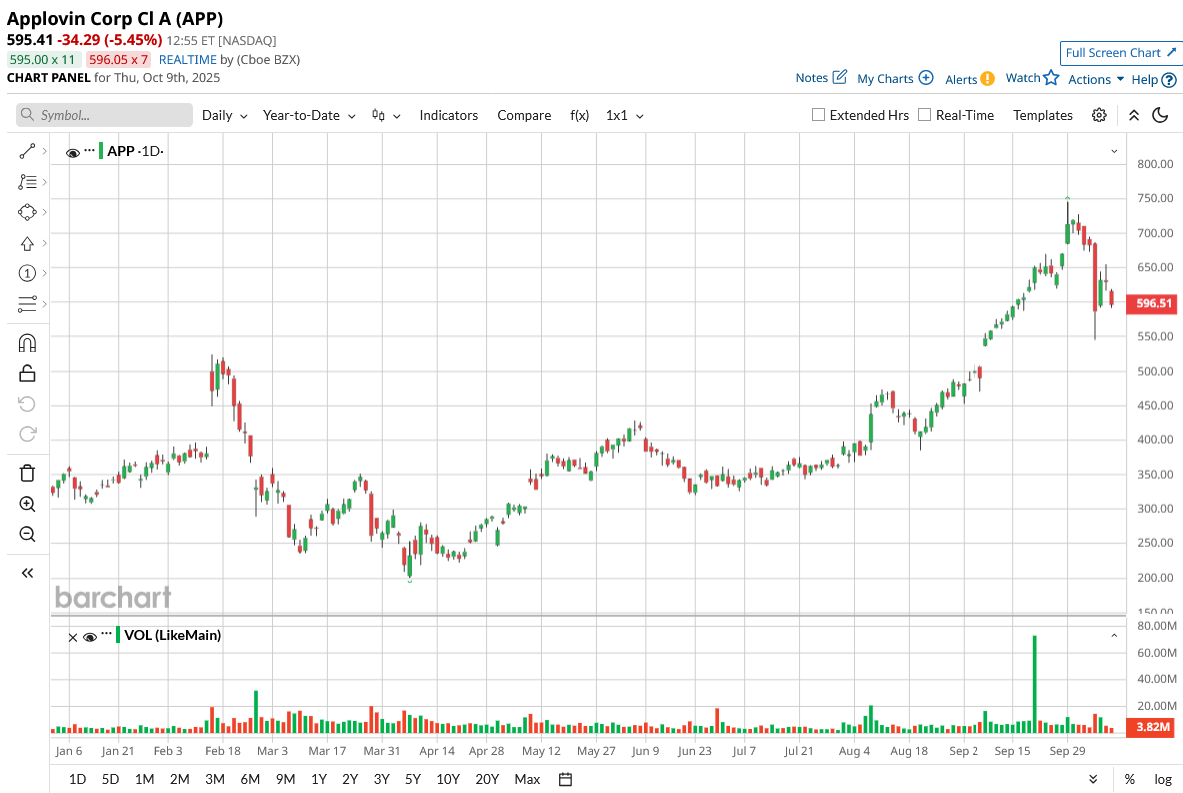The height and width of the screenshot is (793, 1183).
Task: Open APP series more options dots
Action: 90,149
